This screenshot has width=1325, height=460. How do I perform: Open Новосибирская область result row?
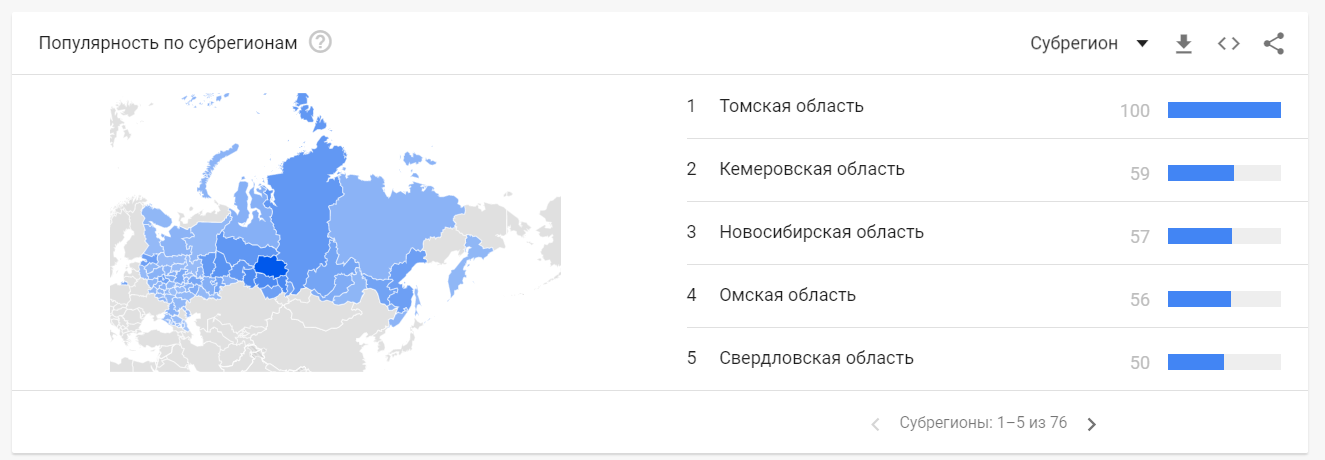click(821, 232)
